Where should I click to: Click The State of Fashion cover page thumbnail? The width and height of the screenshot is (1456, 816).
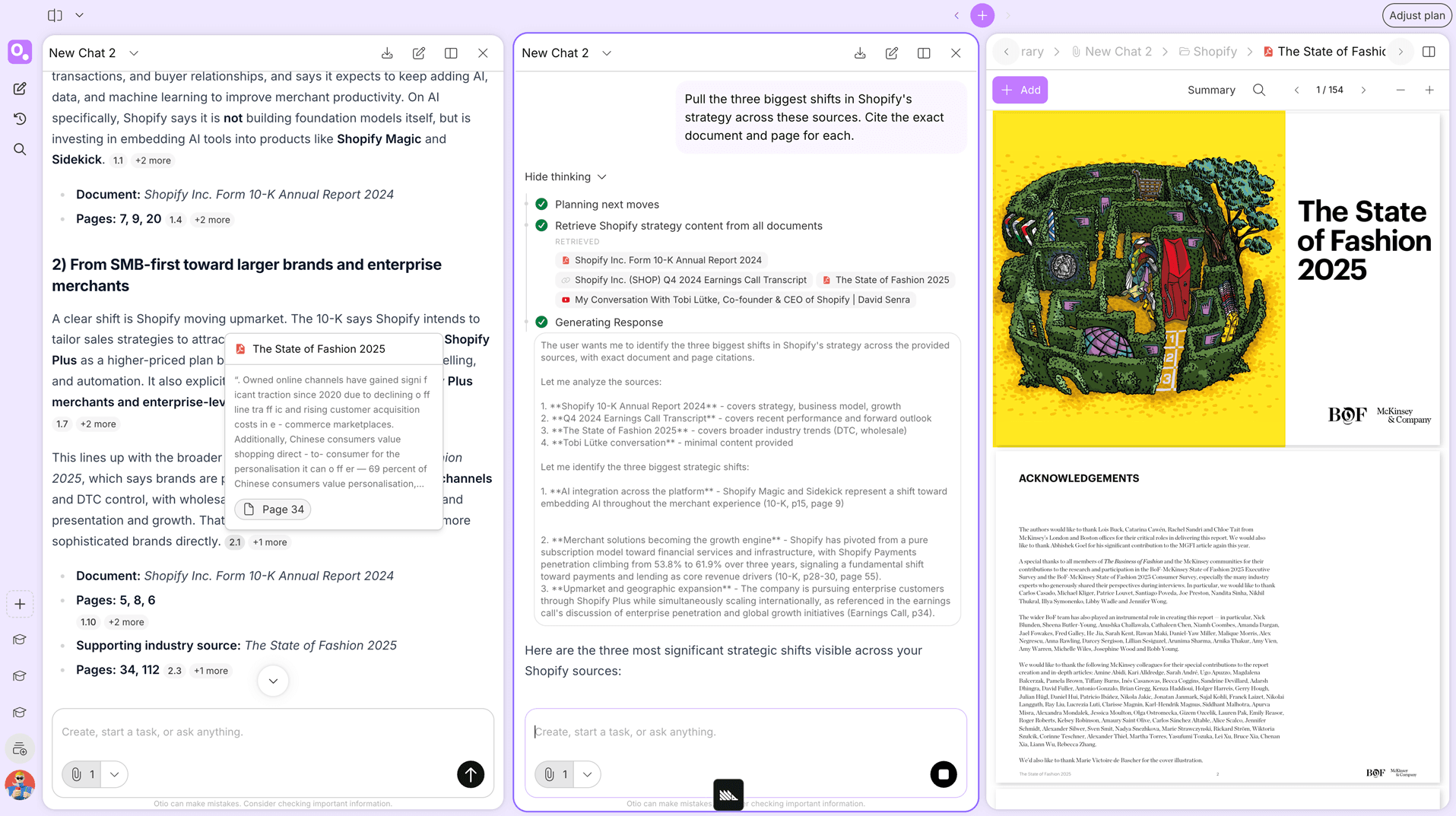pyautogui.click(x=1216, y=278)
